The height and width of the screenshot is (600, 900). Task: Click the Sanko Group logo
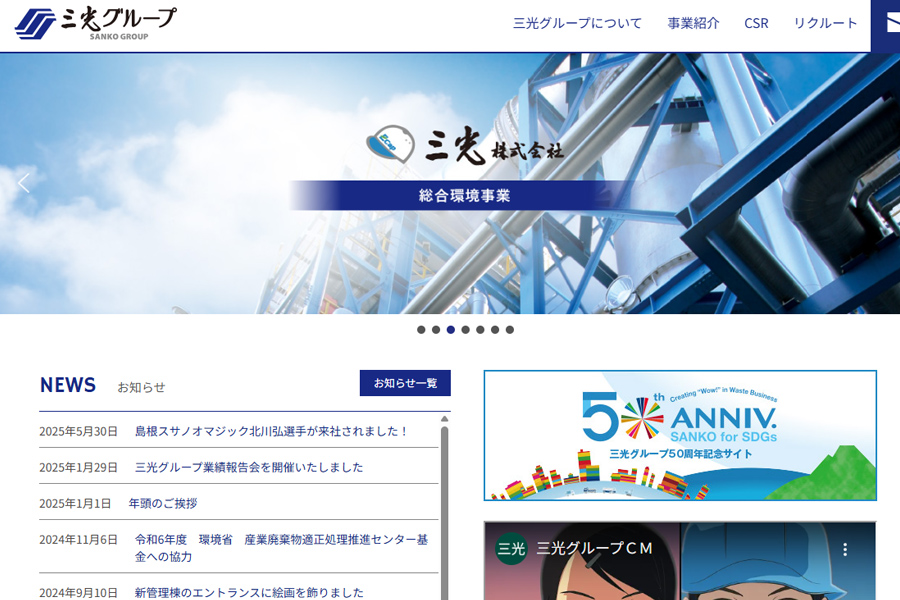pos(96,23)
